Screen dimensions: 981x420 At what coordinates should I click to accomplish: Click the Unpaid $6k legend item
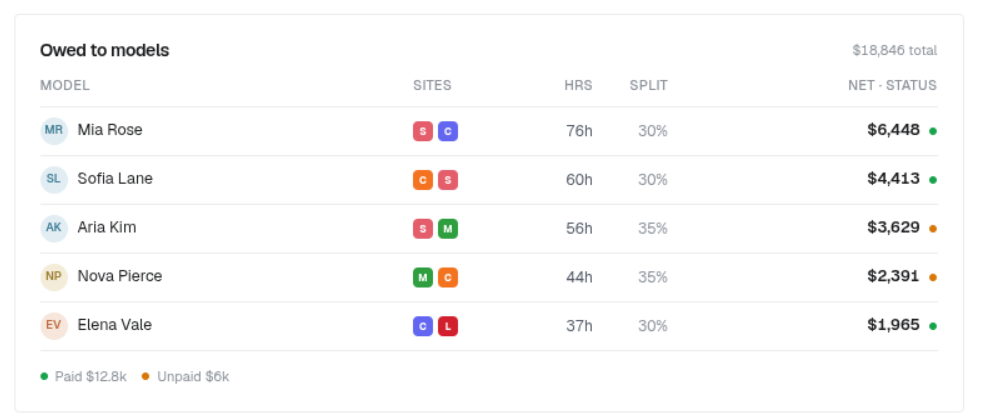coord(186,376)
